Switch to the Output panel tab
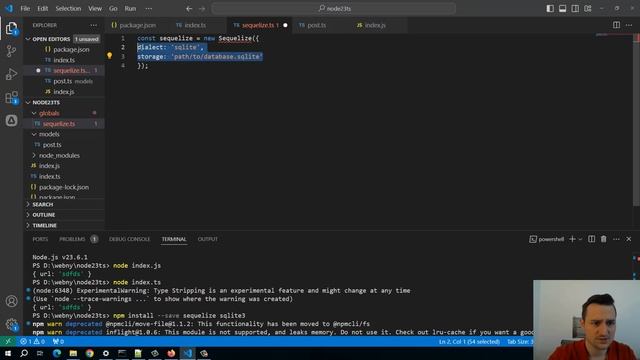The height and width of the screenshot is (360, 640). point(208,239)
